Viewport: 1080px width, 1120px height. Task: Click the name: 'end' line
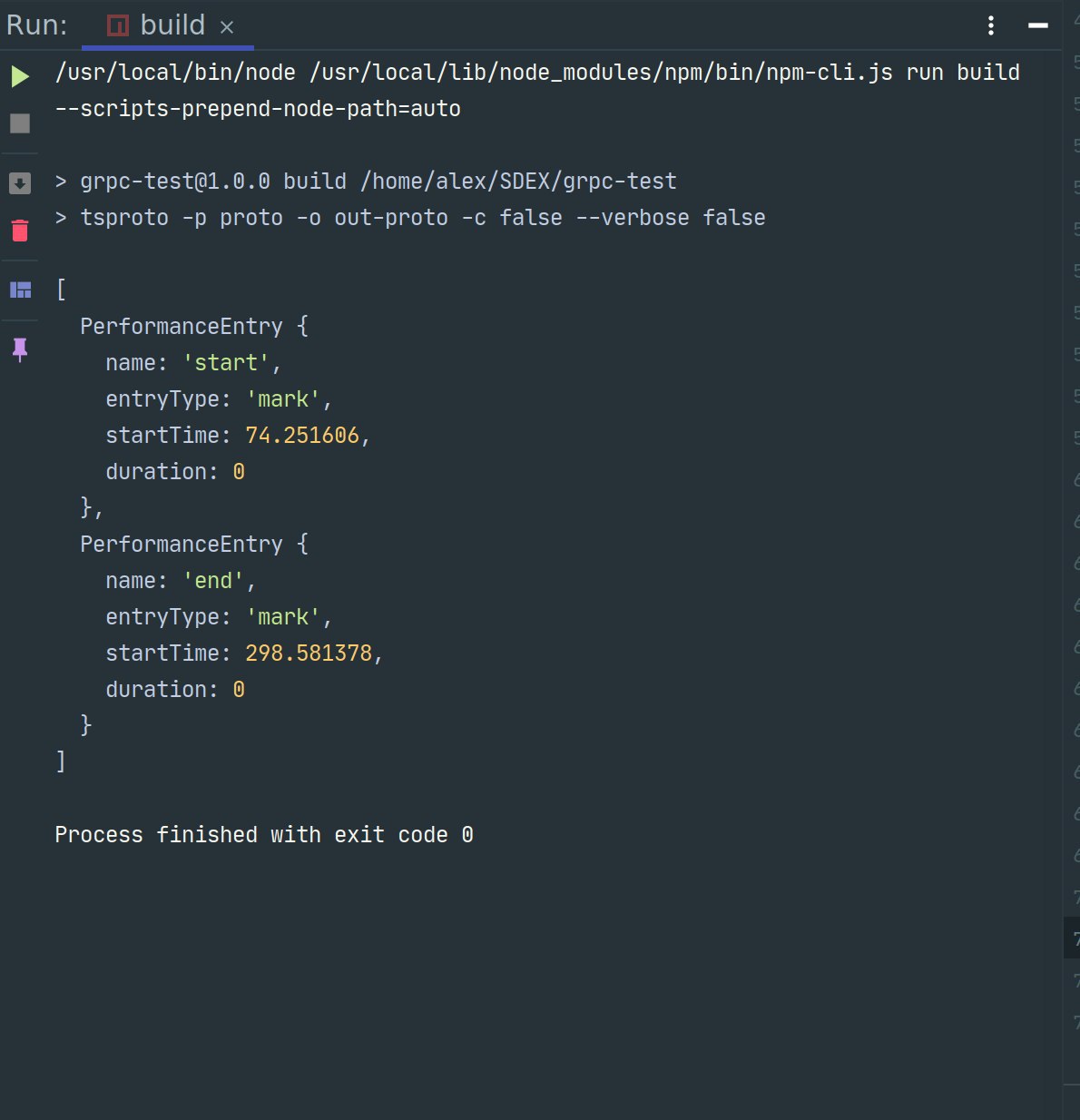coord(181,581)
